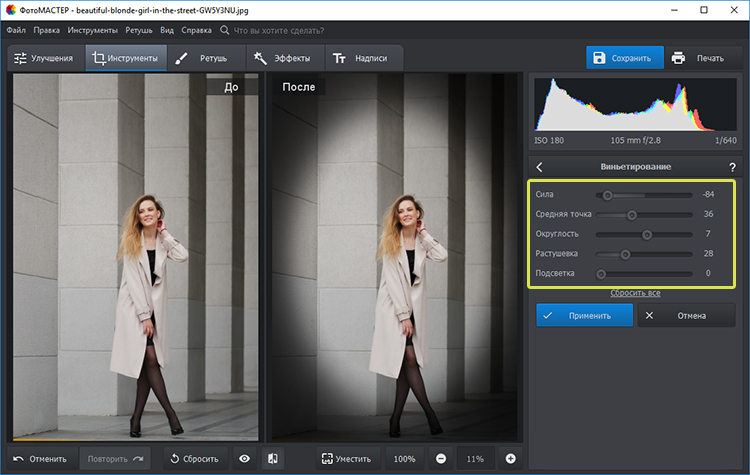Click the search magnifier icon in menu bar
The width and height of the screenshot is (750, 475).
[x=225, y=30]
